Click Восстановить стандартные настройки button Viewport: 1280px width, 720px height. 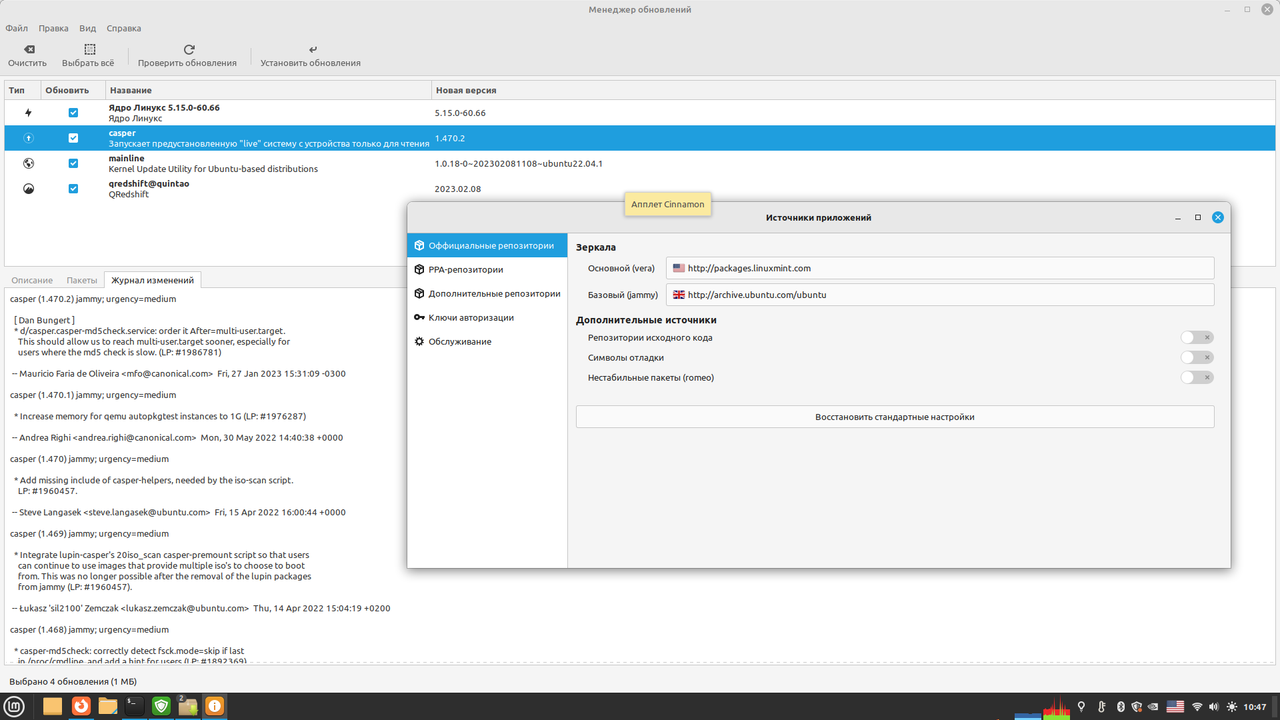click(x=895, y=417)
